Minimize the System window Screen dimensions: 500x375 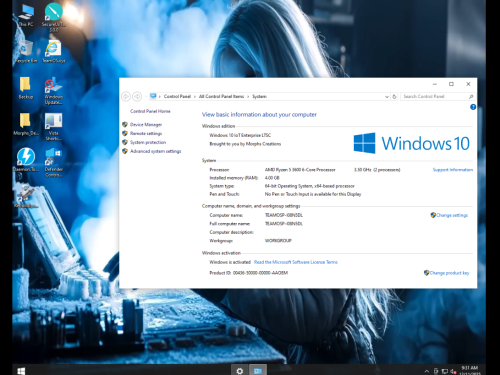[435, 84]
